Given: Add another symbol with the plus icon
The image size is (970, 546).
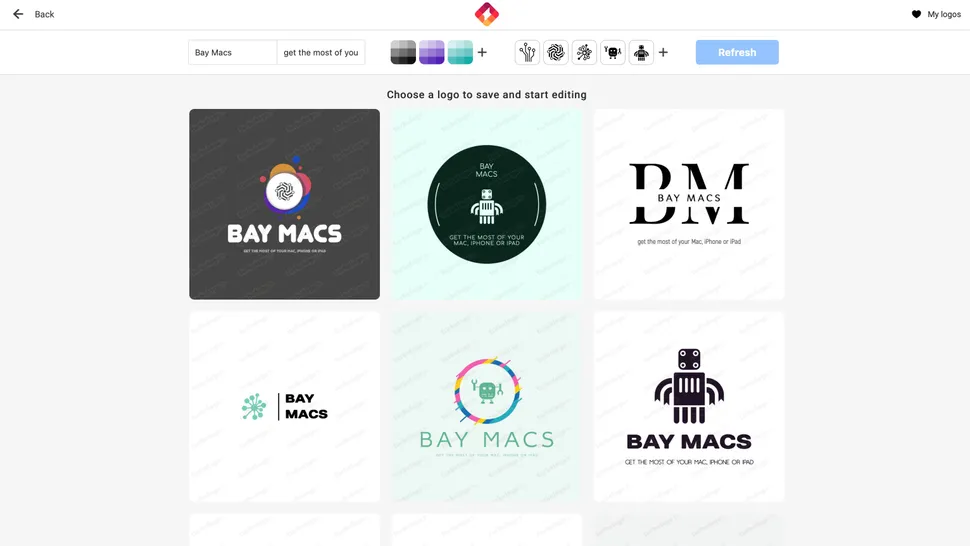Looking at the screenshot, I should pyautogui.click(x=663, y=52).
